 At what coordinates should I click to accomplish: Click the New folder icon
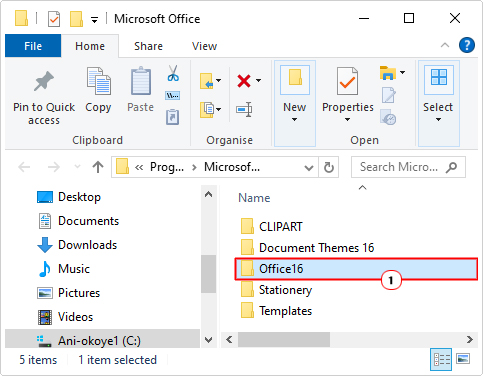[x=295, y=77]
